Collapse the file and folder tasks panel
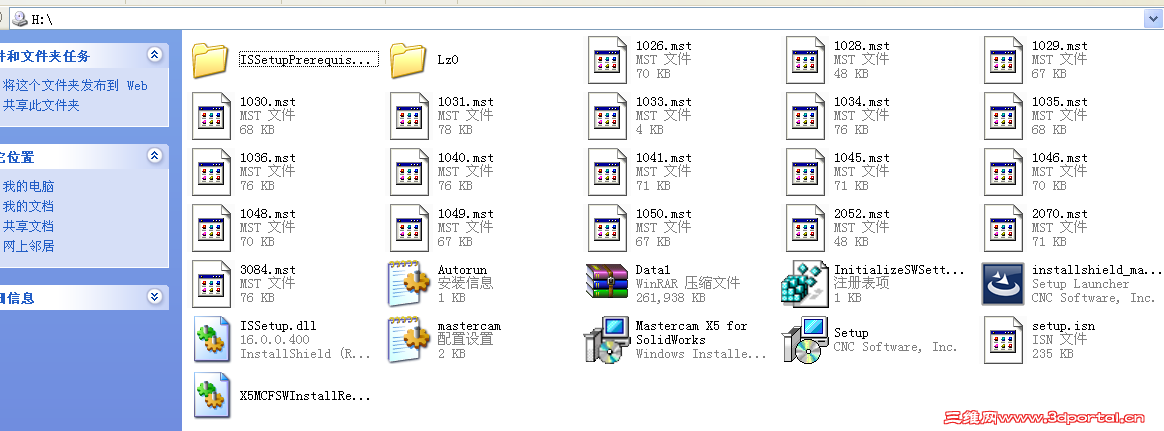Image resolution: width=1164 pixels, height=431 pixels. click(154, 54)
